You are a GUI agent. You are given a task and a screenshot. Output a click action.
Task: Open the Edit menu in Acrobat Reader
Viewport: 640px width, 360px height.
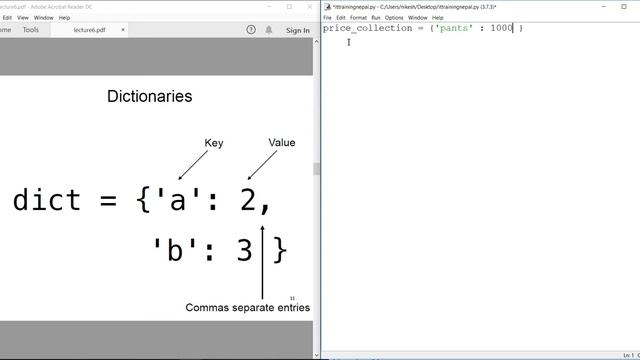coord(7,18)
